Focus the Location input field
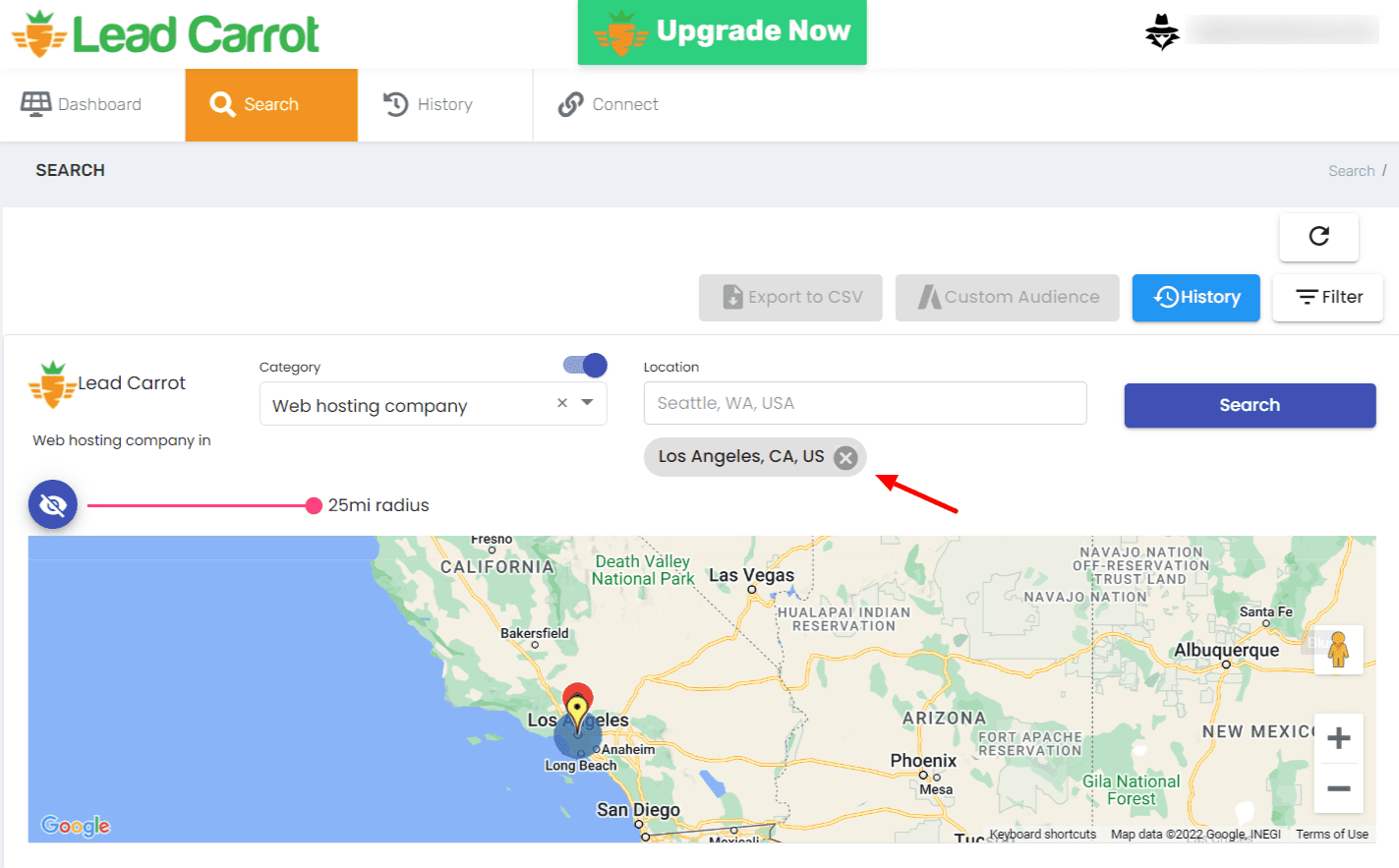 coord(865,403)
